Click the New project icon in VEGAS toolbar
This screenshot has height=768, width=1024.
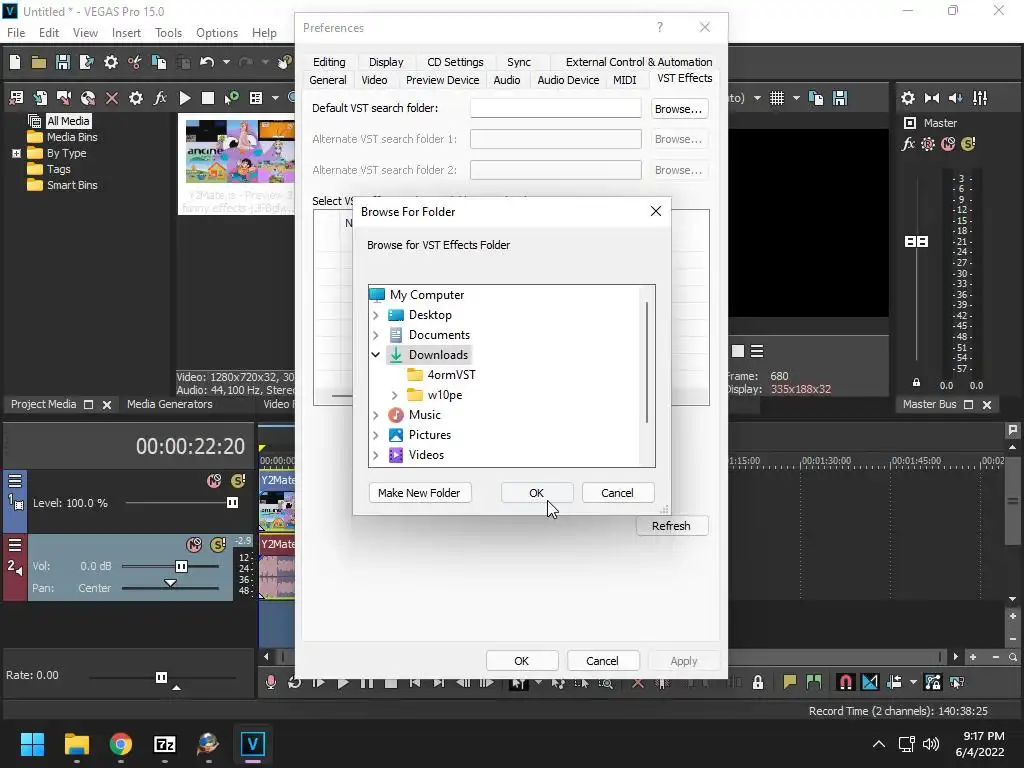[x=15, y=62]
